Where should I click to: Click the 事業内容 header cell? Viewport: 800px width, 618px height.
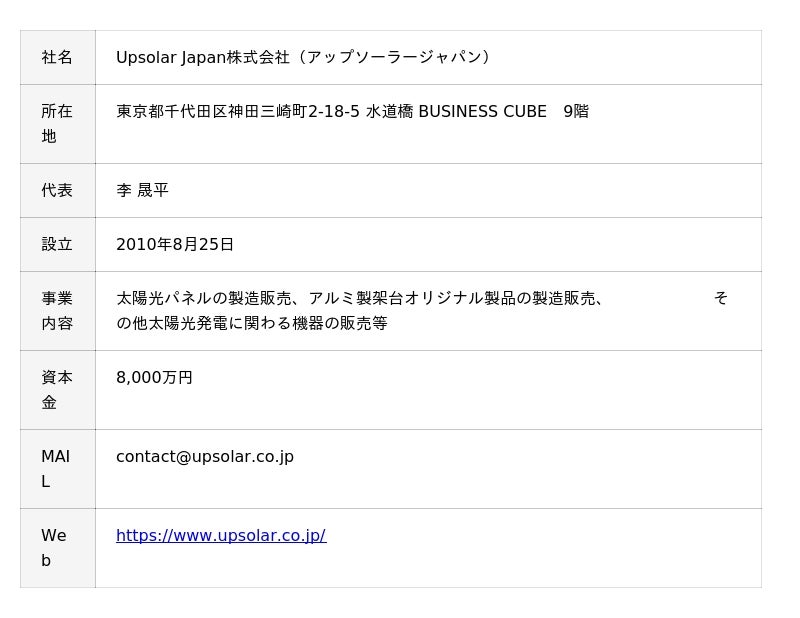57,311
